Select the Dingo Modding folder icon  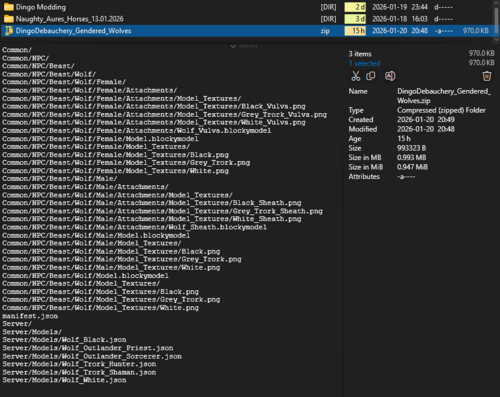tap(9, 7)
